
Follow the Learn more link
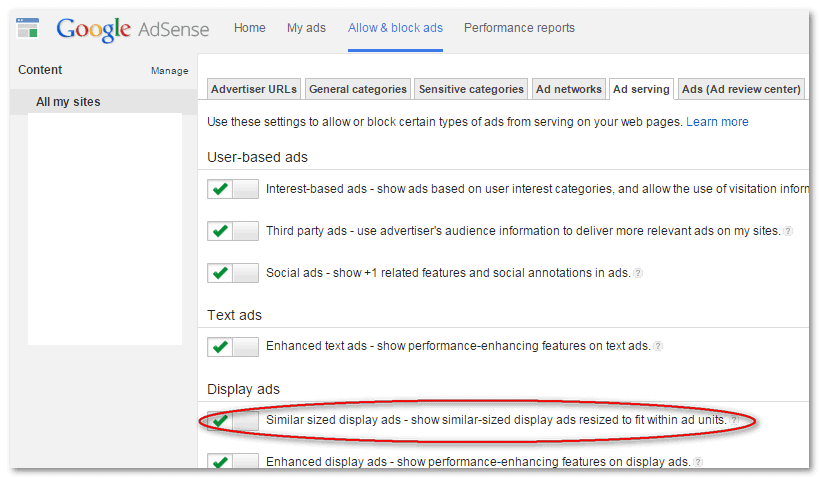click(717, 122)
